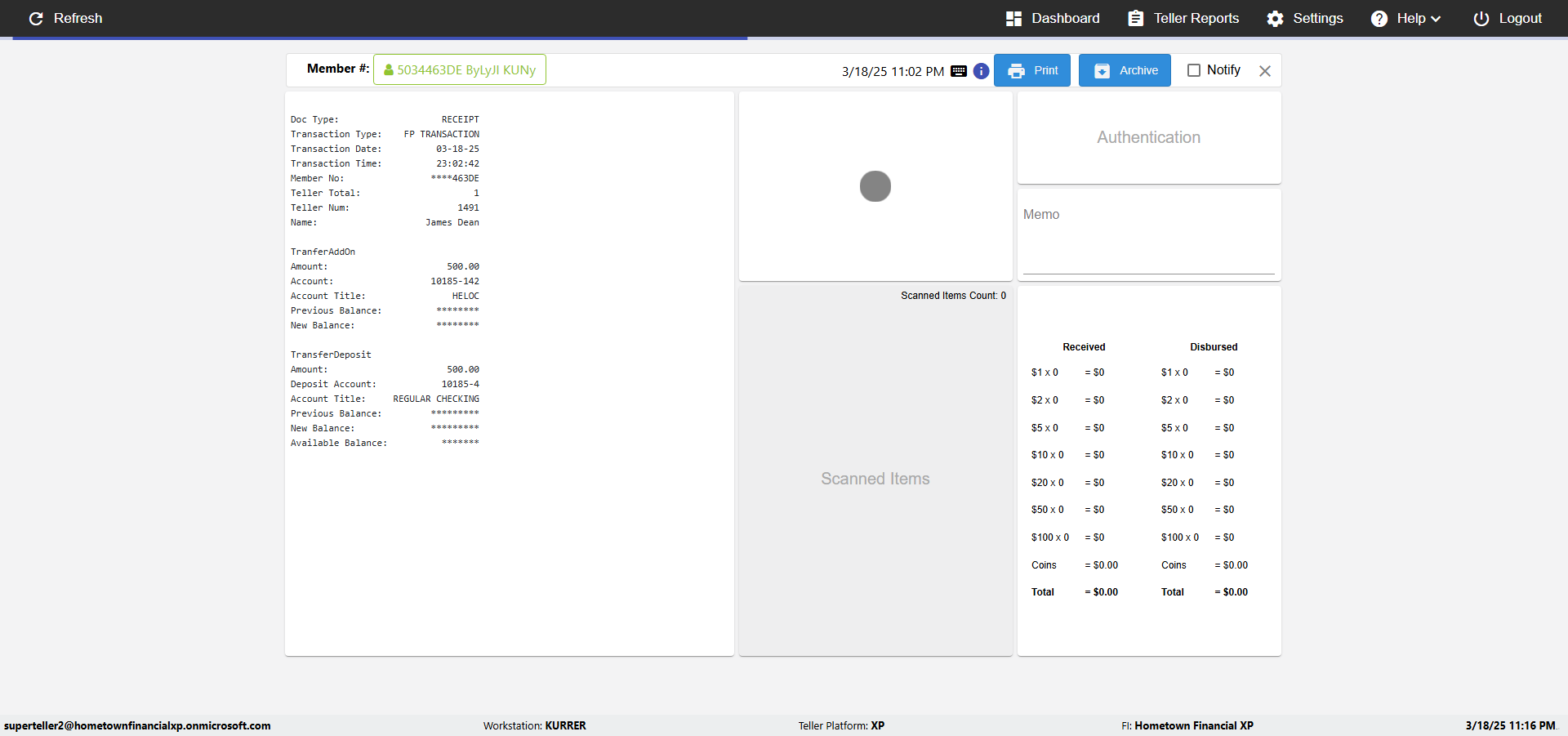Click the TransferDeposit section heading
This screenshot has width=1568, height=736.
click(x=331, y=355)
